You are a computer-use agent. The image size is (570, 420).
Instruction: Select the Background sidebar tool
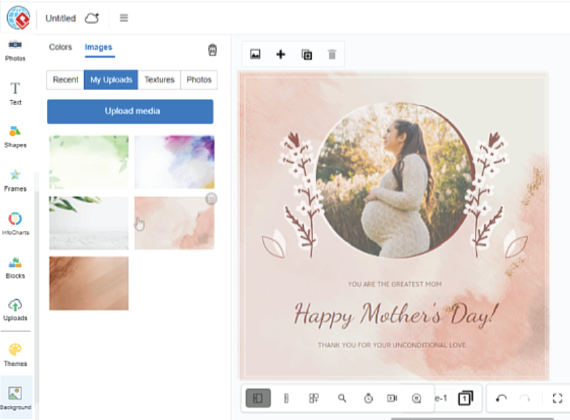click(x=15, y=398)
